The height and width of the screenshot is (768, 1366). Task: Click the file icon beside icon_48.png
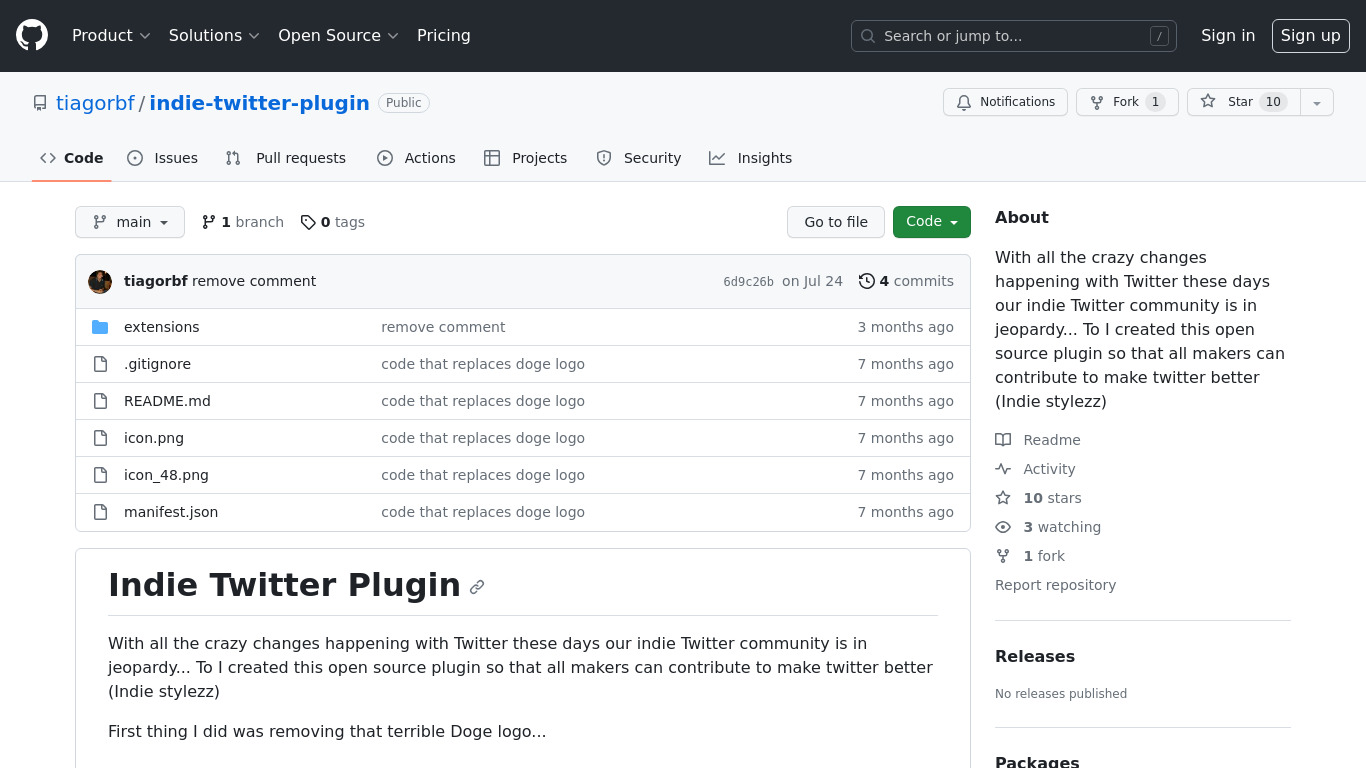[100, 475]
